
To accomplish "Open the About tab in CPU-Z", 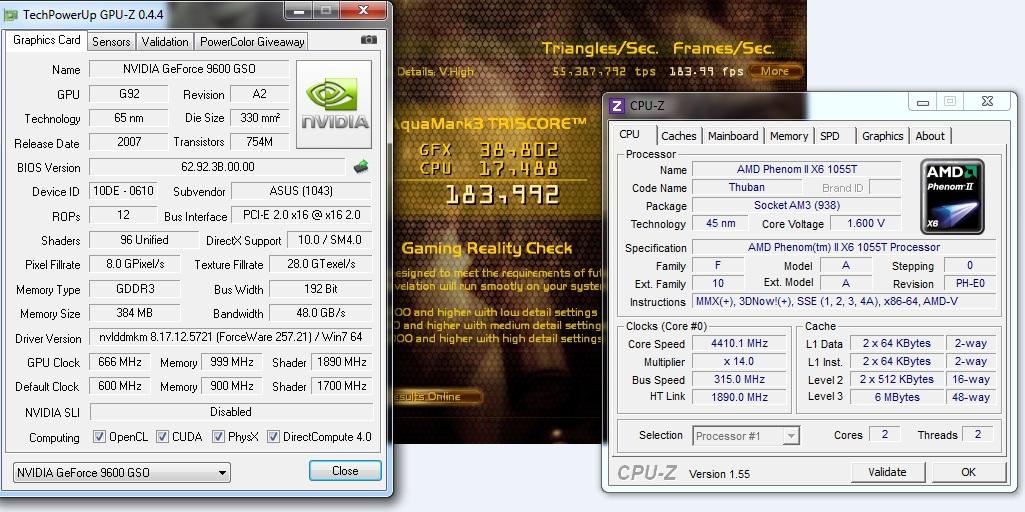I will (x=930, y=136).
